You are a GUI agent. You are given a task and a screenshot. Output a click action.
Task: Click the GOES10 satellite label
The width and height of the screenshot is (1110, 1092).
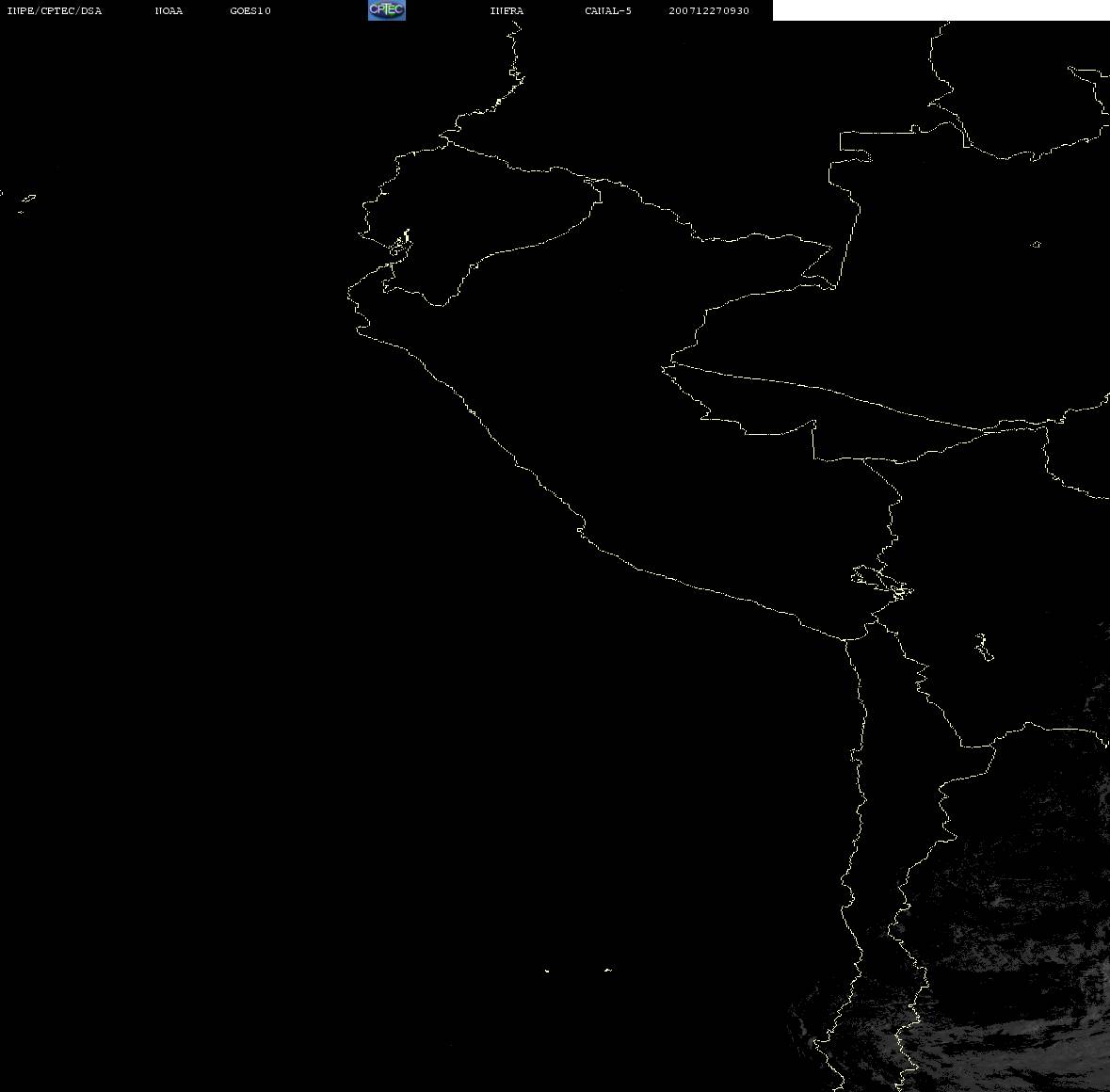coord(250,11)
